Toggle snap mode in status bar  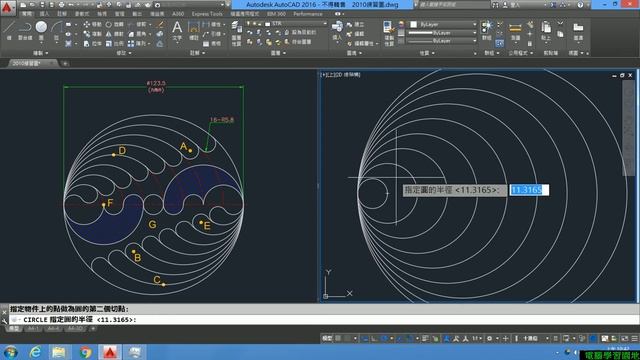[347, 338]
